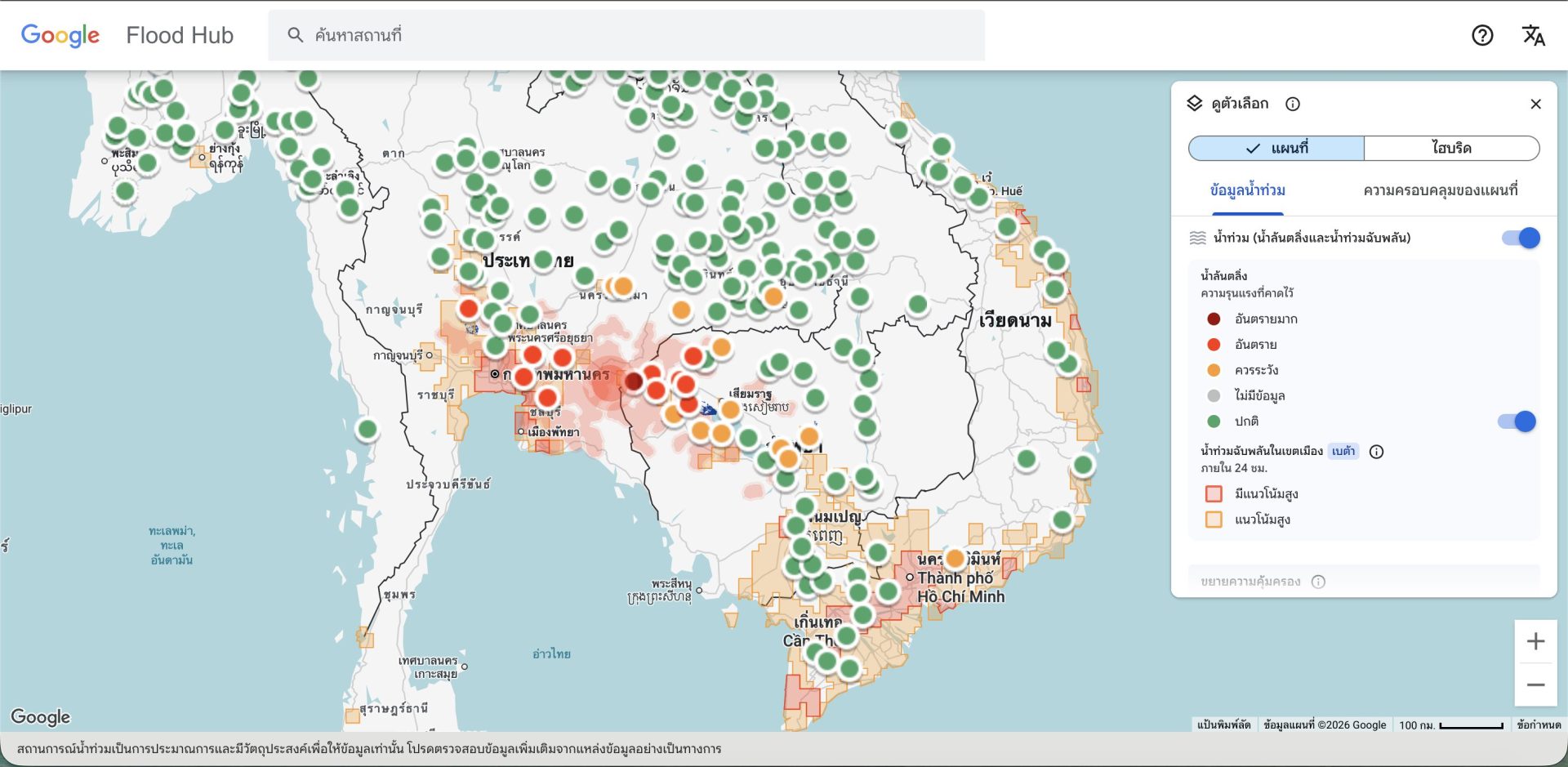
Task: Click the green gauge marker in the gulf coast west
Action: click(x=367, y=429)
